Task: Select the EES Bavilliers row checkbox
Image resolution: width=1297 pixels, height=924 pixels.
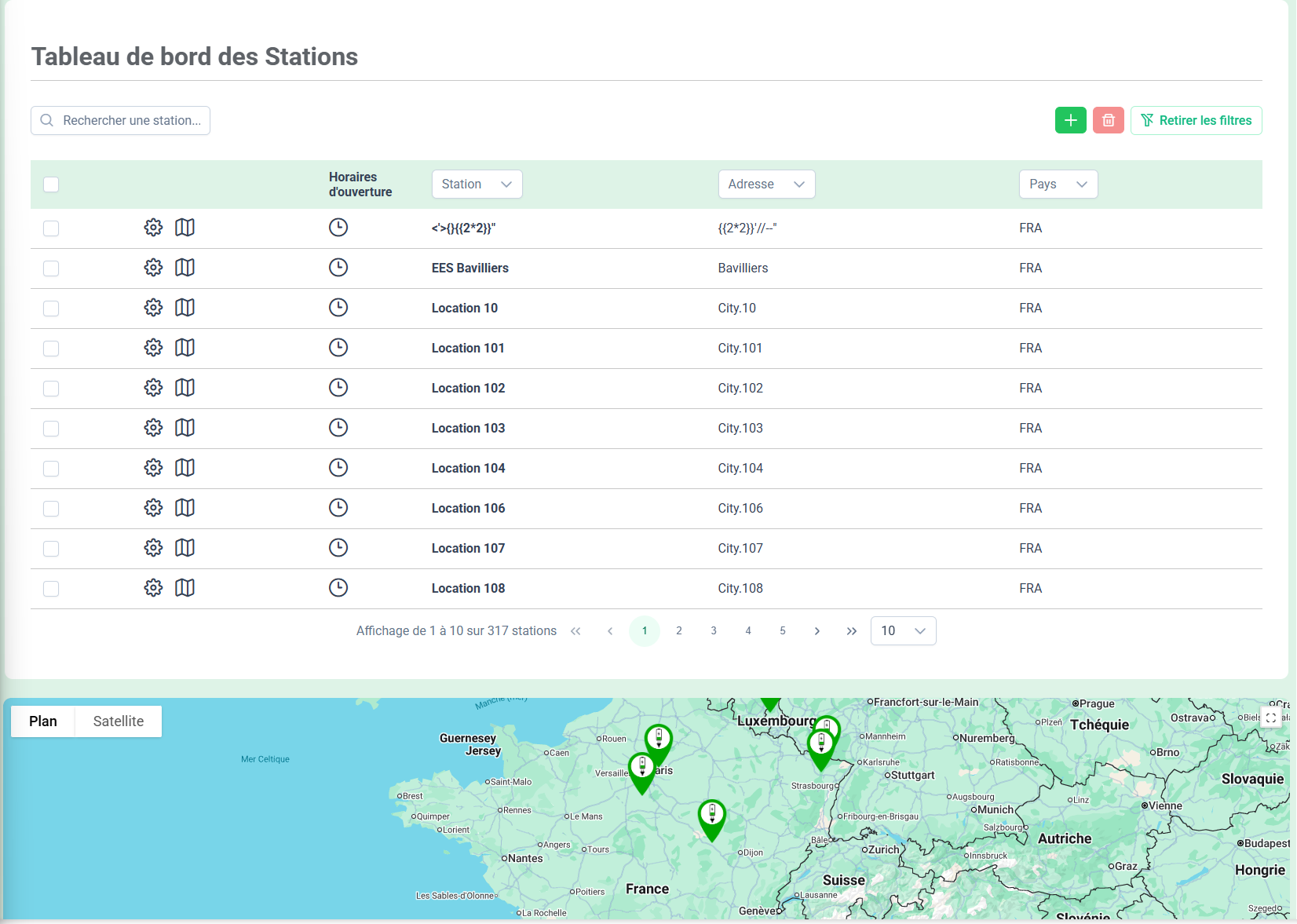Action: (51, 268)
